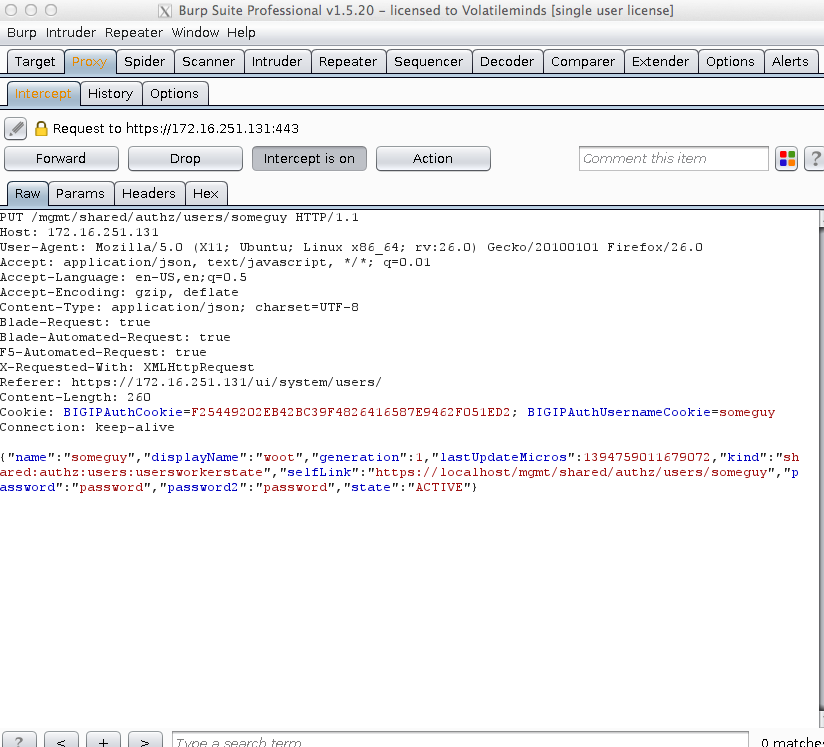Select the Intercept sub-tab

(x=43, y=94)
